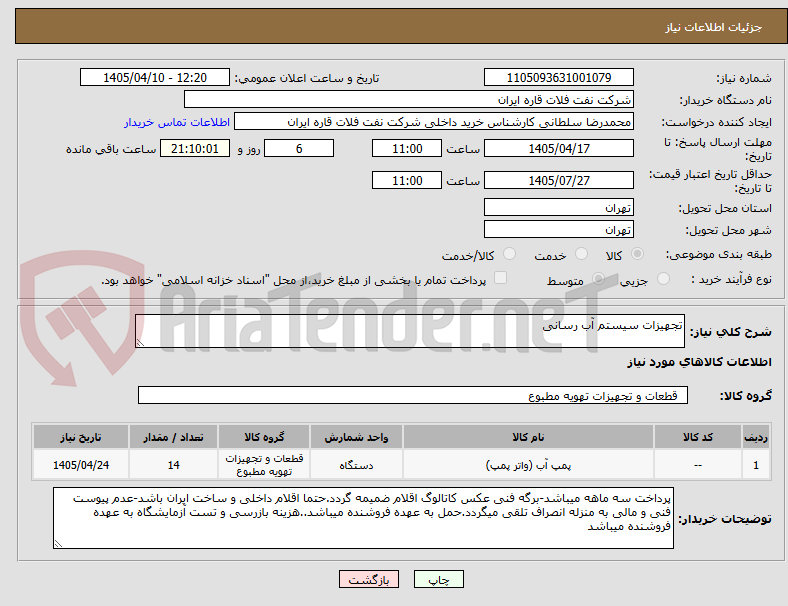Toggle the اسناد خزانه اسلامی payment checkbox
Image resolution: width=788 pixels, height=606 pixels.
coord(501,277)
